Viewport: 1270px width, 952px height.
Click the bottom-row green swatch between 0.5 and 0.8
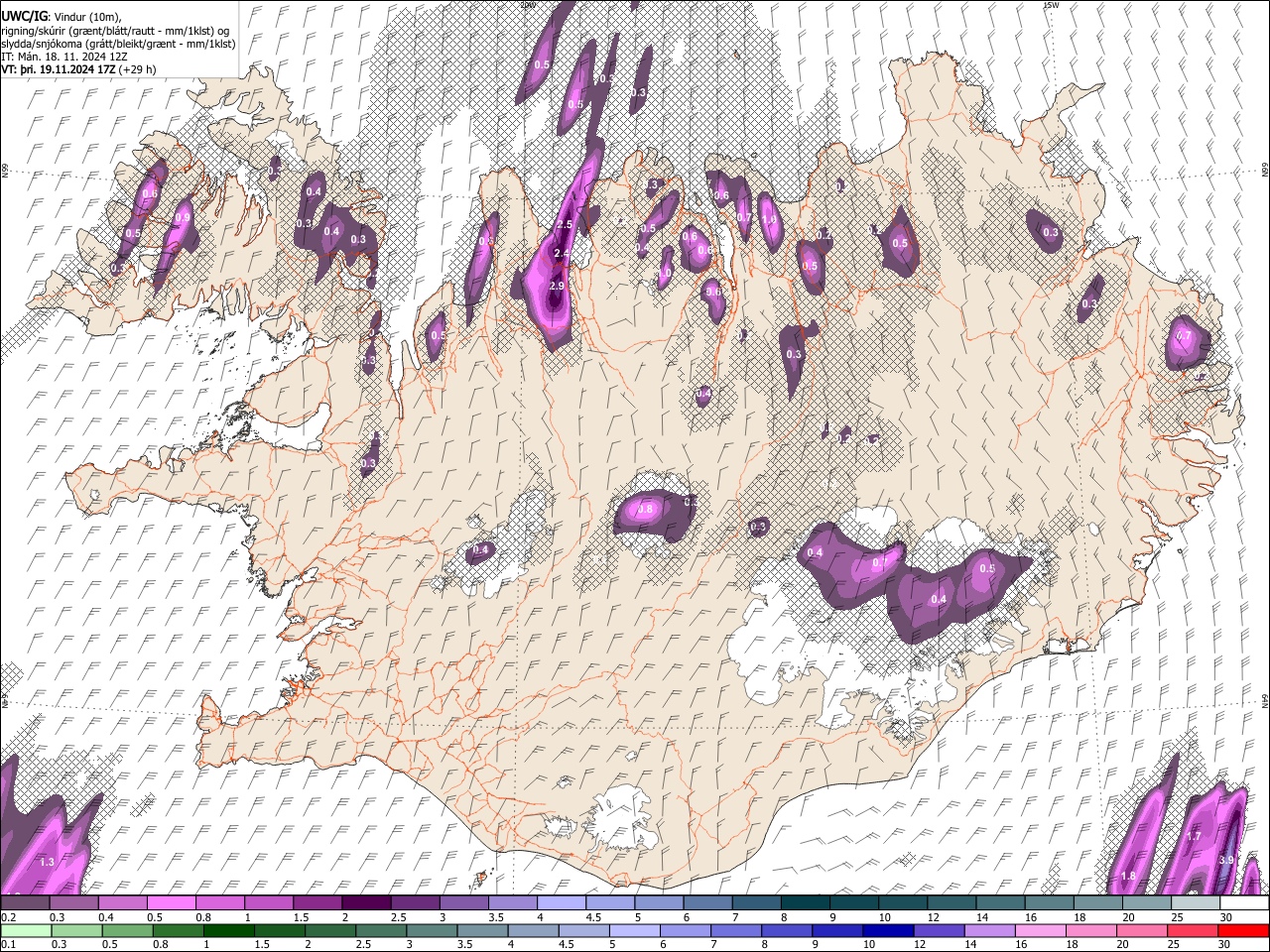coord(128,930)
